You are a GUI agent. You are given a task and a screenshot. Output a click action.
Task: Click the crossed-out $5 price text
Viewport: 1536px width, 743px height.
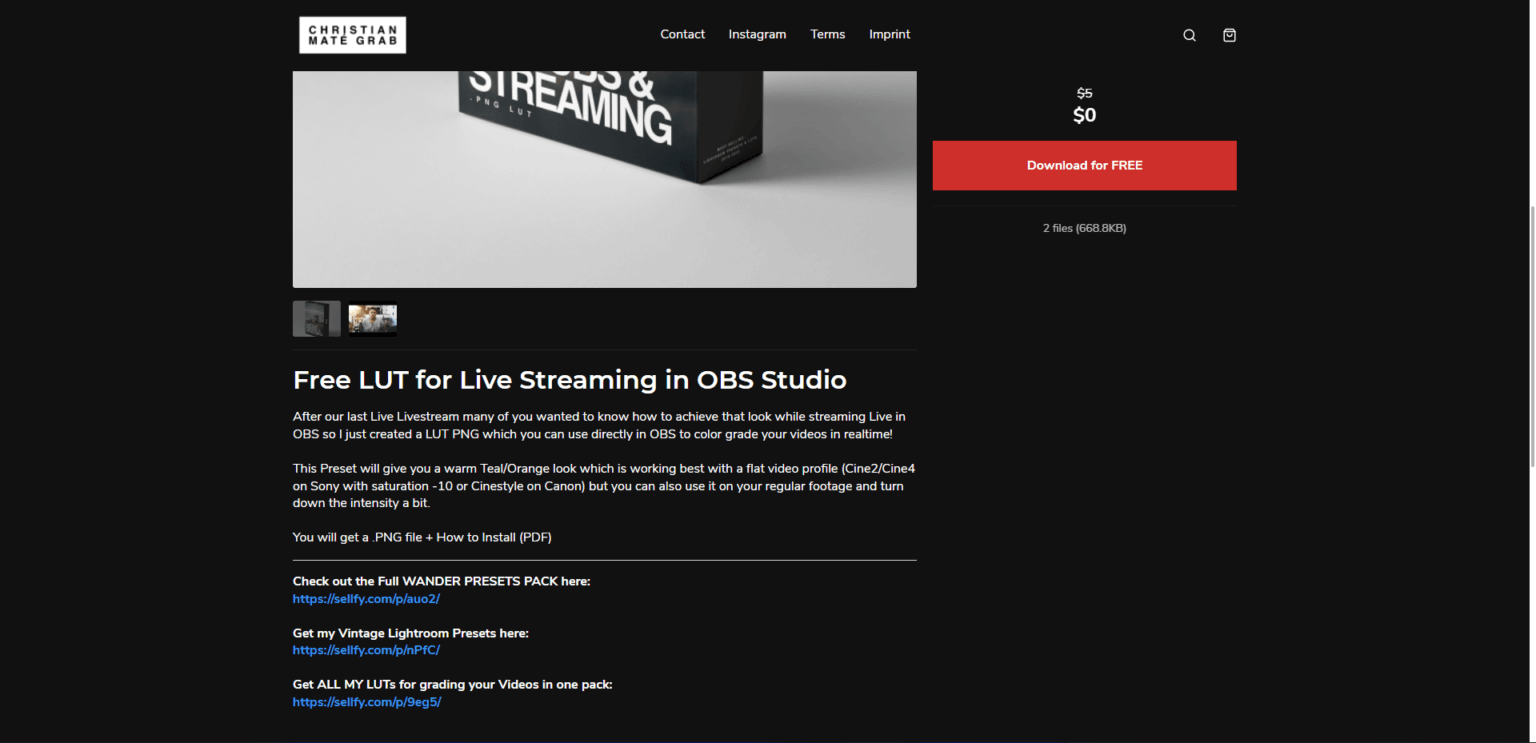point(1084,92)
